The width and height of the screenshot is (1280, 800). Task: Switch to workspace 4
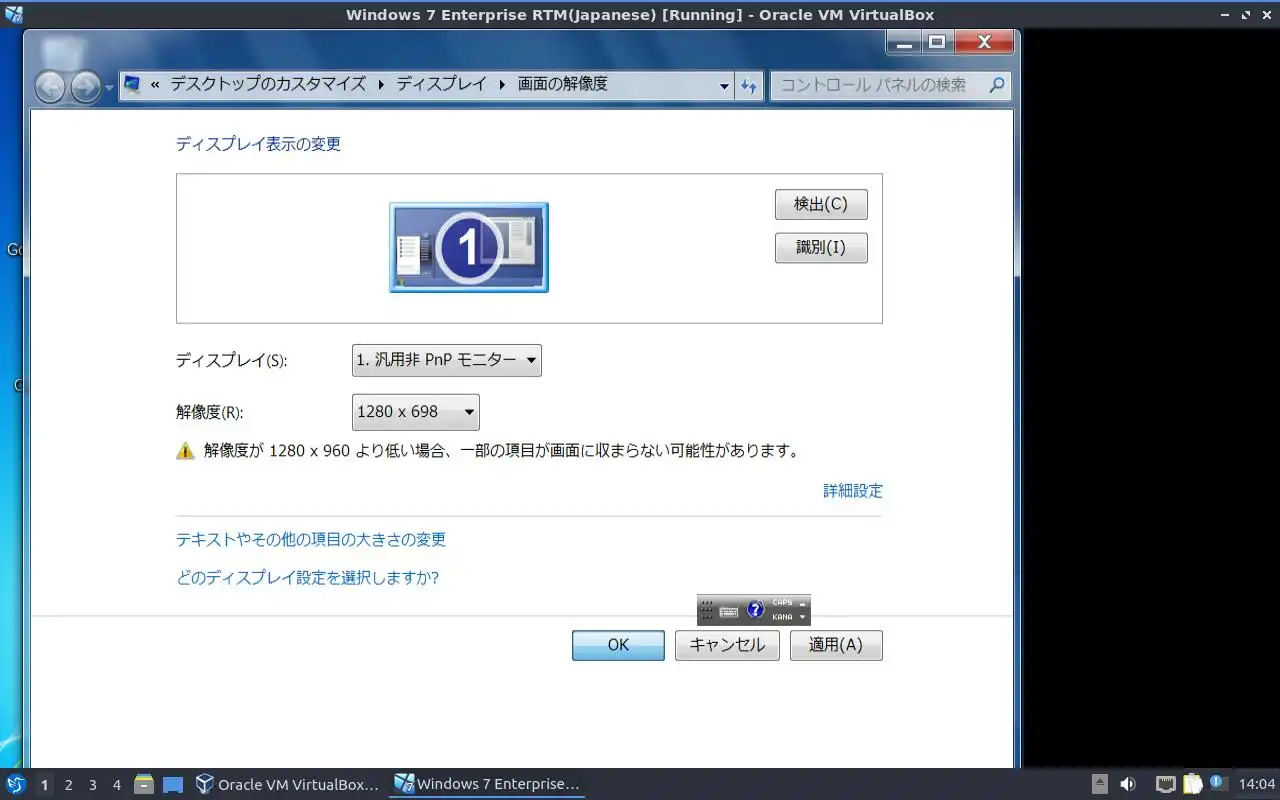(x=116, y=785)
